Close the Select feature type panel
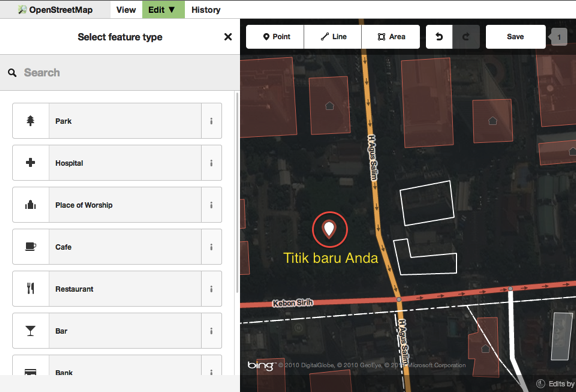Image resolution: width=576 pixels, height=392 pixels. (228, 37)
